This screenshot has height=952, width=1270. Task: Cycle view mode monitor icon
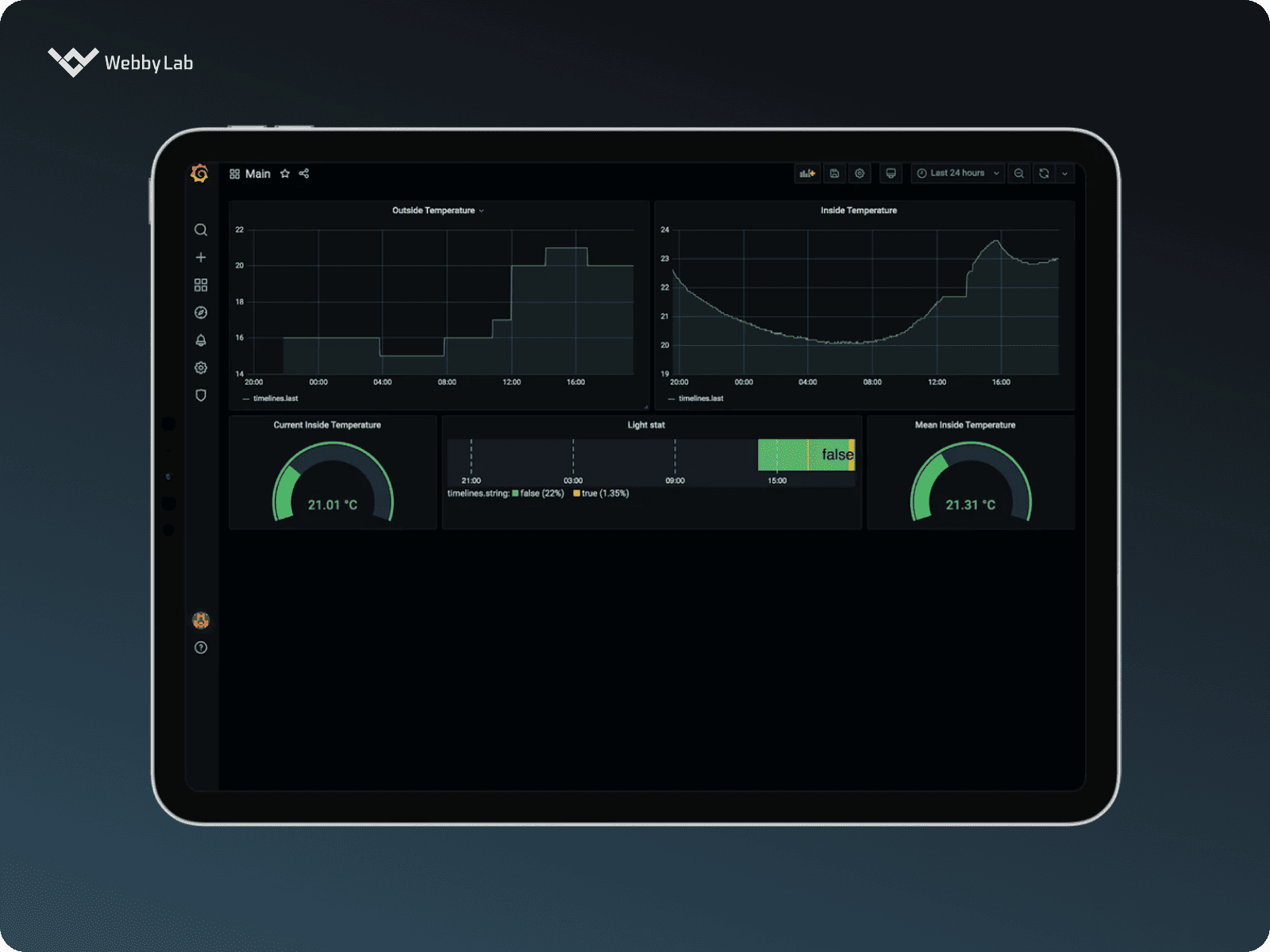click(x=891, y=173)
